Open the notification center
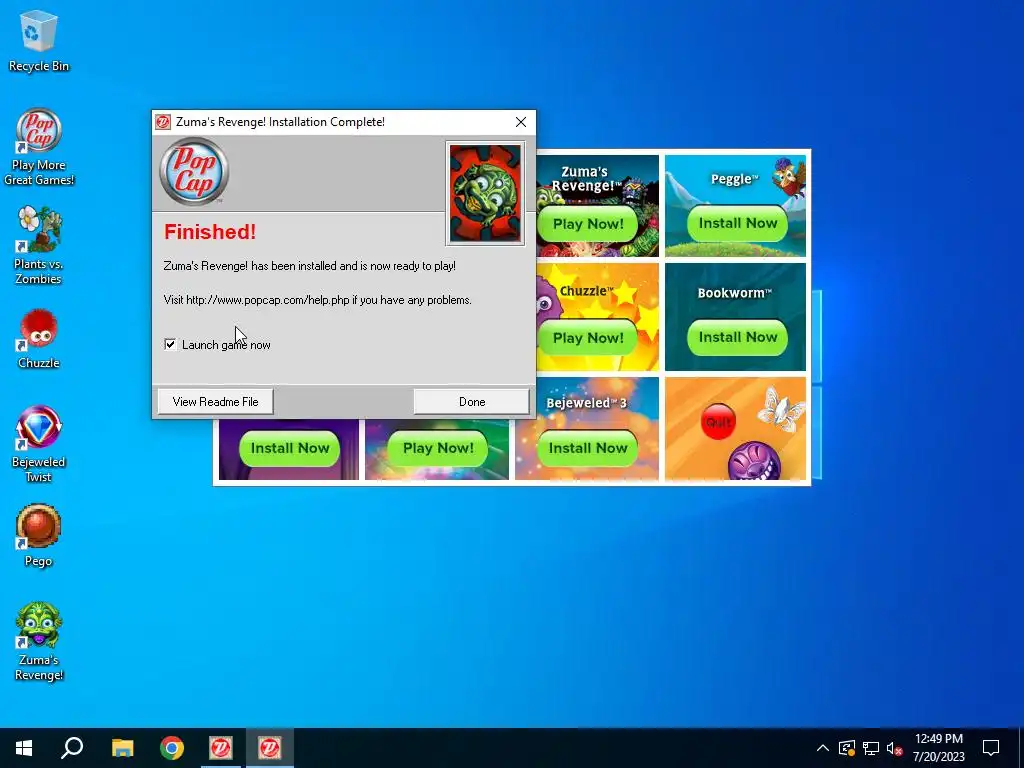Image resolution: width=1024 pixels, height=768 pixels. coord(991,748)
